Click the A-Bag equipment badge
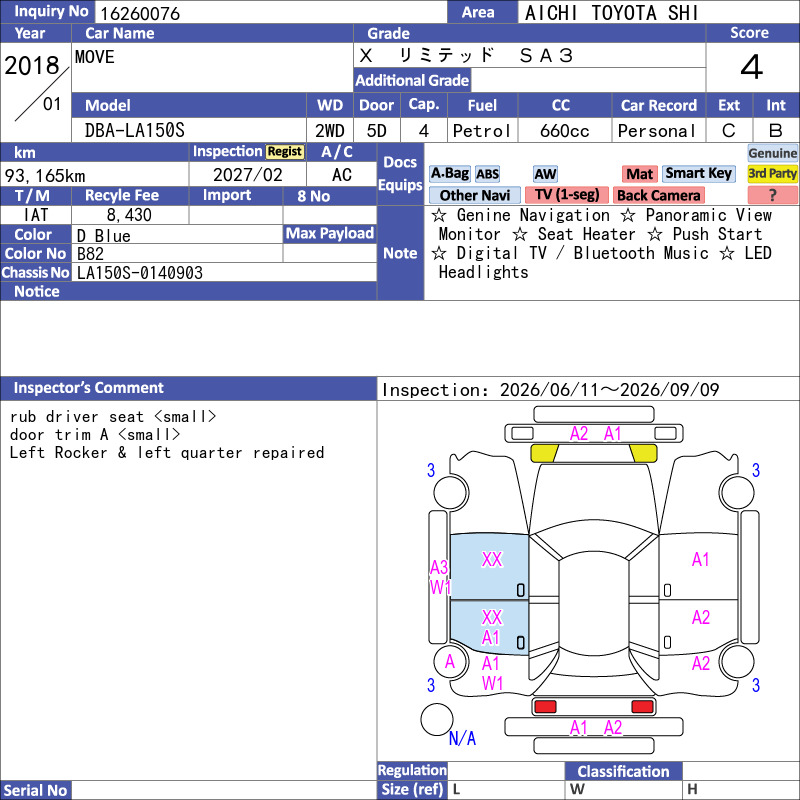The width and height of the screenshot is (800, 800). click(449, 174)
